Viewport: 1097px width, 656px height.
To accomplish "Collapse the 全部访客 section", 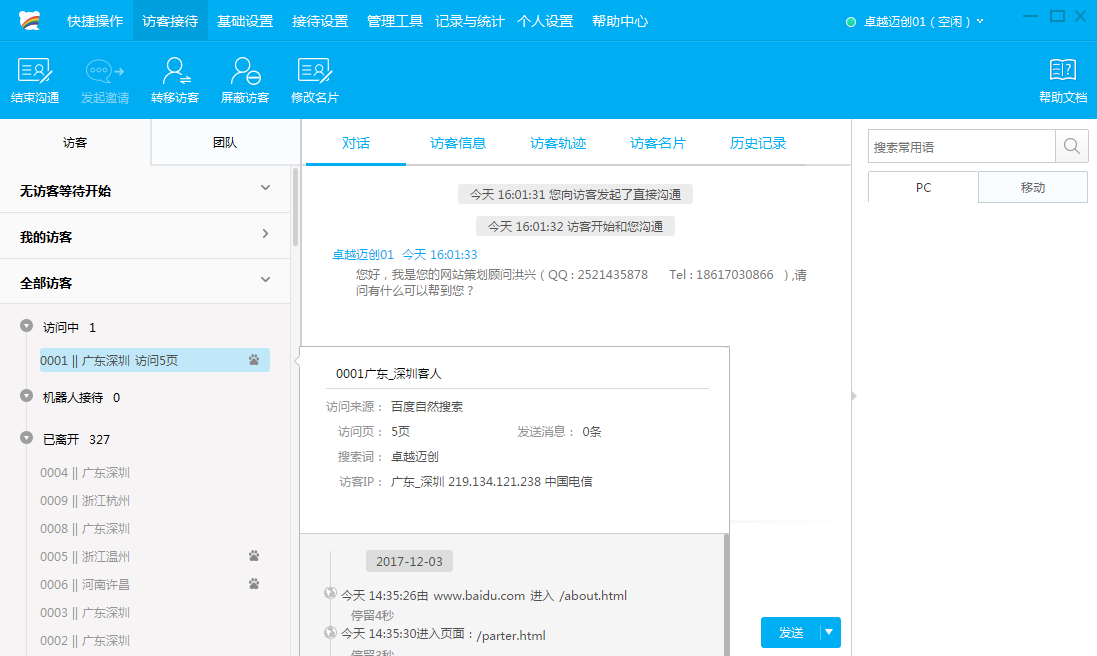I will coord(265,281).
